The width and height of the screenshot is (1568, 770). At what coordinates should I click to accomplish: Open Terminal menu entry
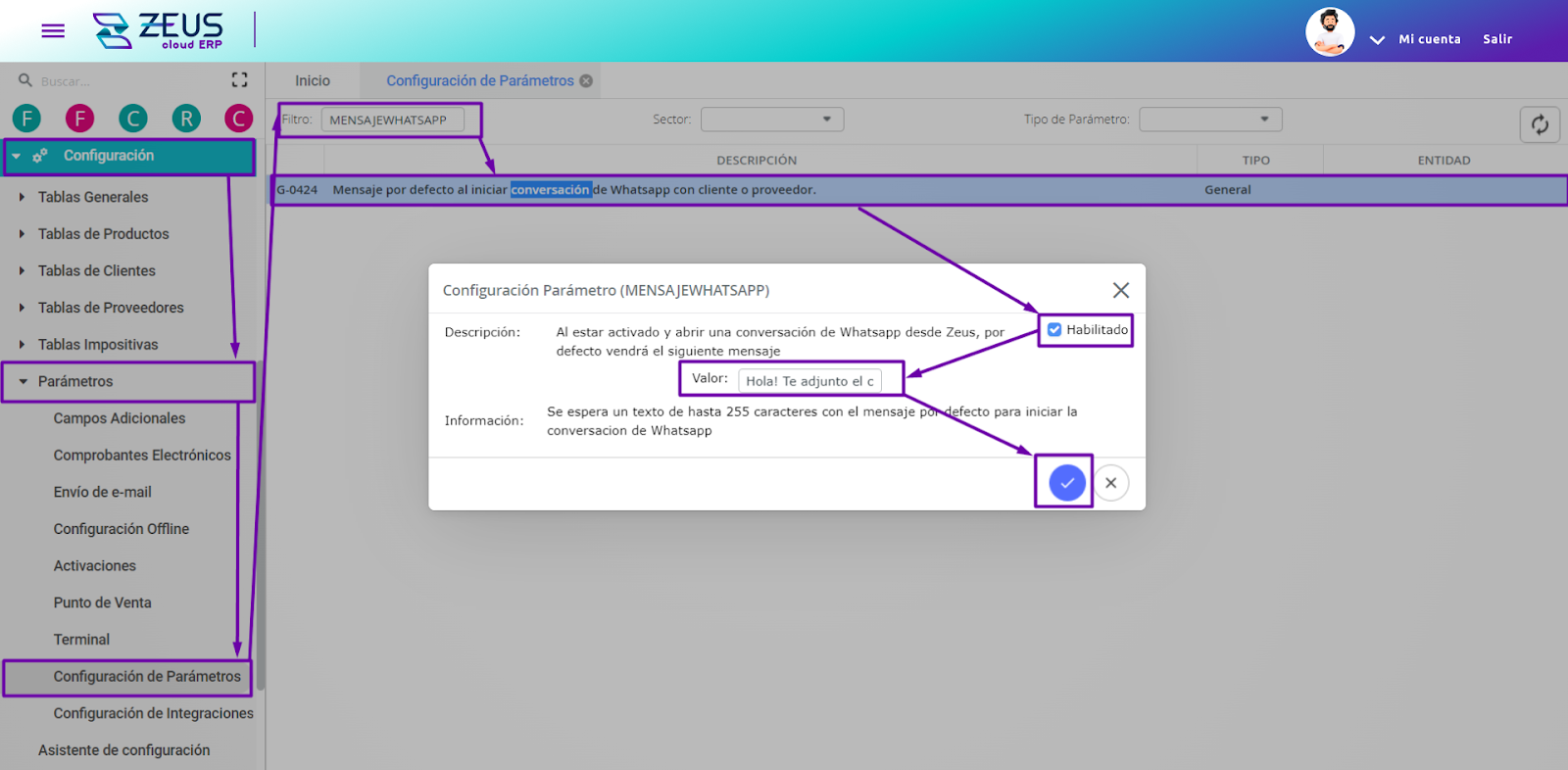coord(81,640)
